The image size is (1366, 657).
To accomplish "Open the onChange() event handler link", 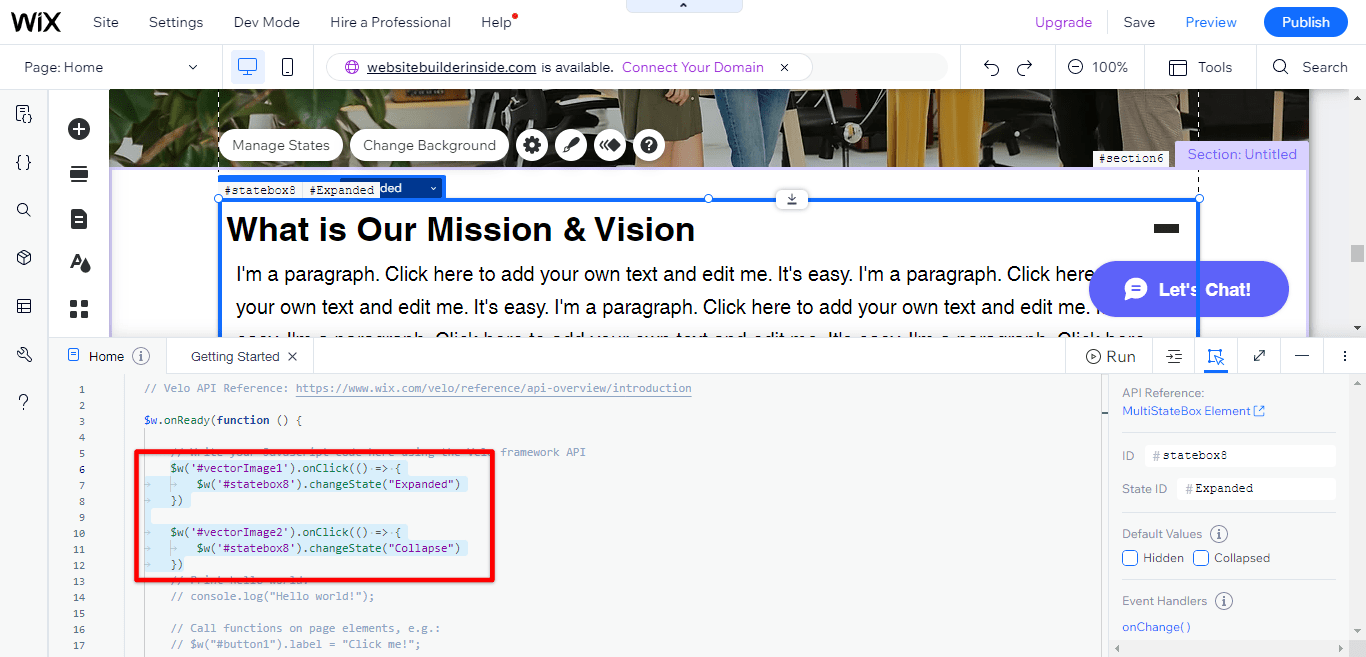I will point(1156,626).
